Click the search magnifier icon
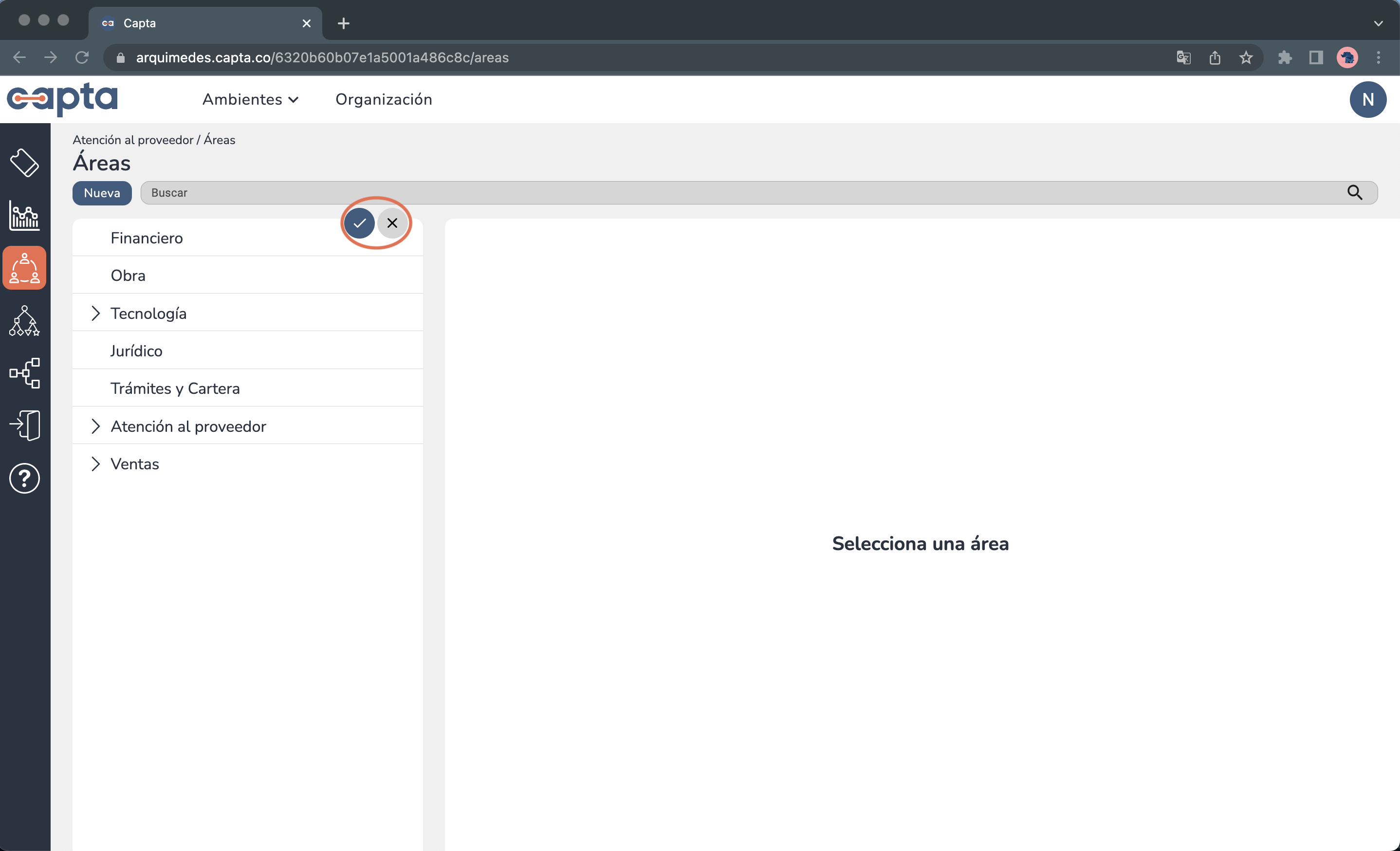This screenshot has width=1400, height=851. (x=1355, y=193)
